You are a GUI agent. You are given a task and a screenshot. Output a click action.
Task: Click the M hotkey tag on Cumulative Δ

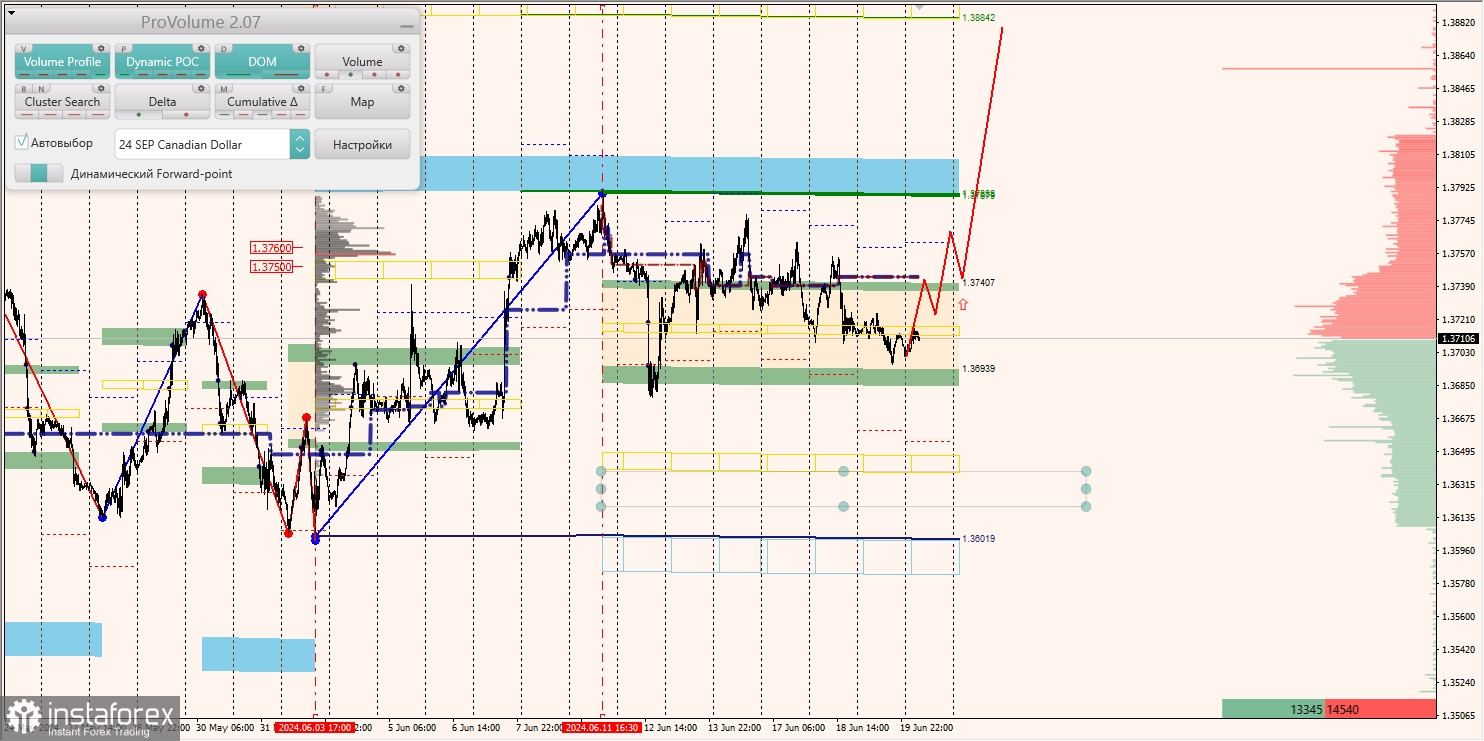point(224,89)
